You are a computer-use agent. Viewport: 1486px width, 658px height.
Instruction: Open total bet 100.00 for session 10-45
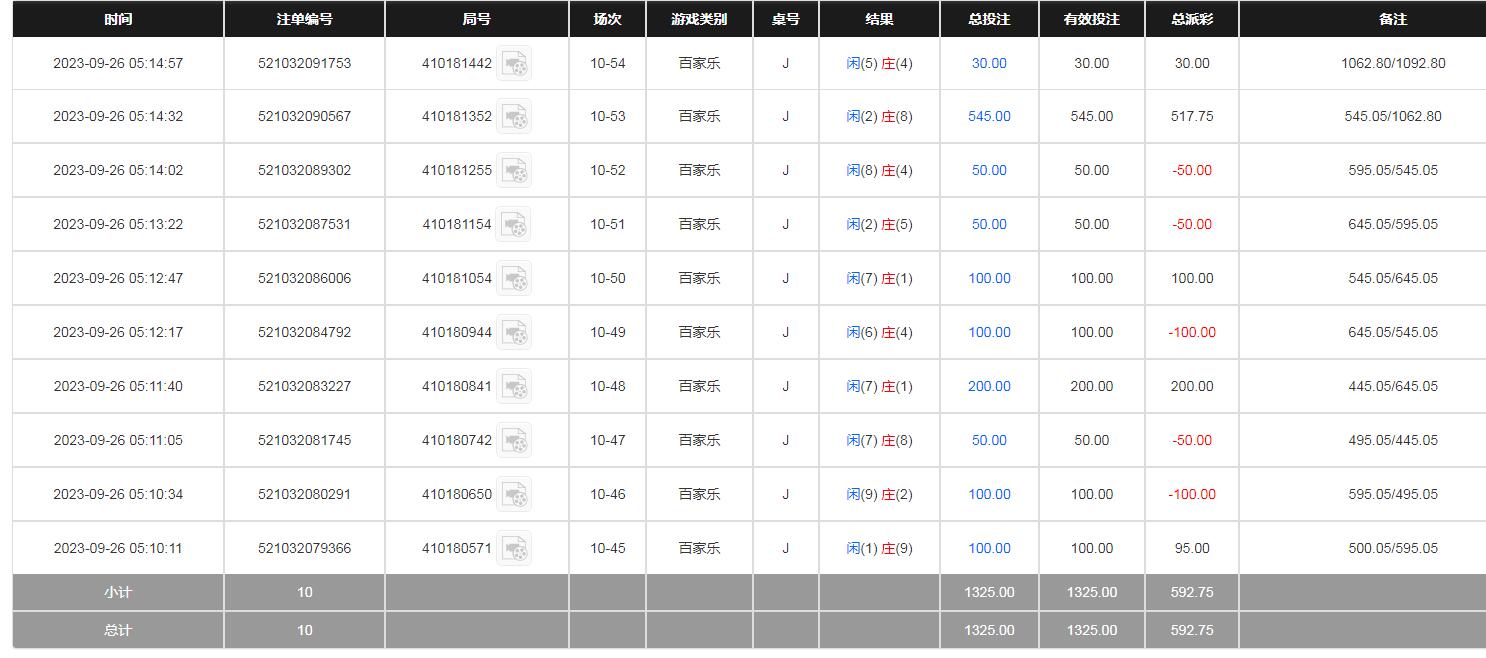(x=989, y=548)
